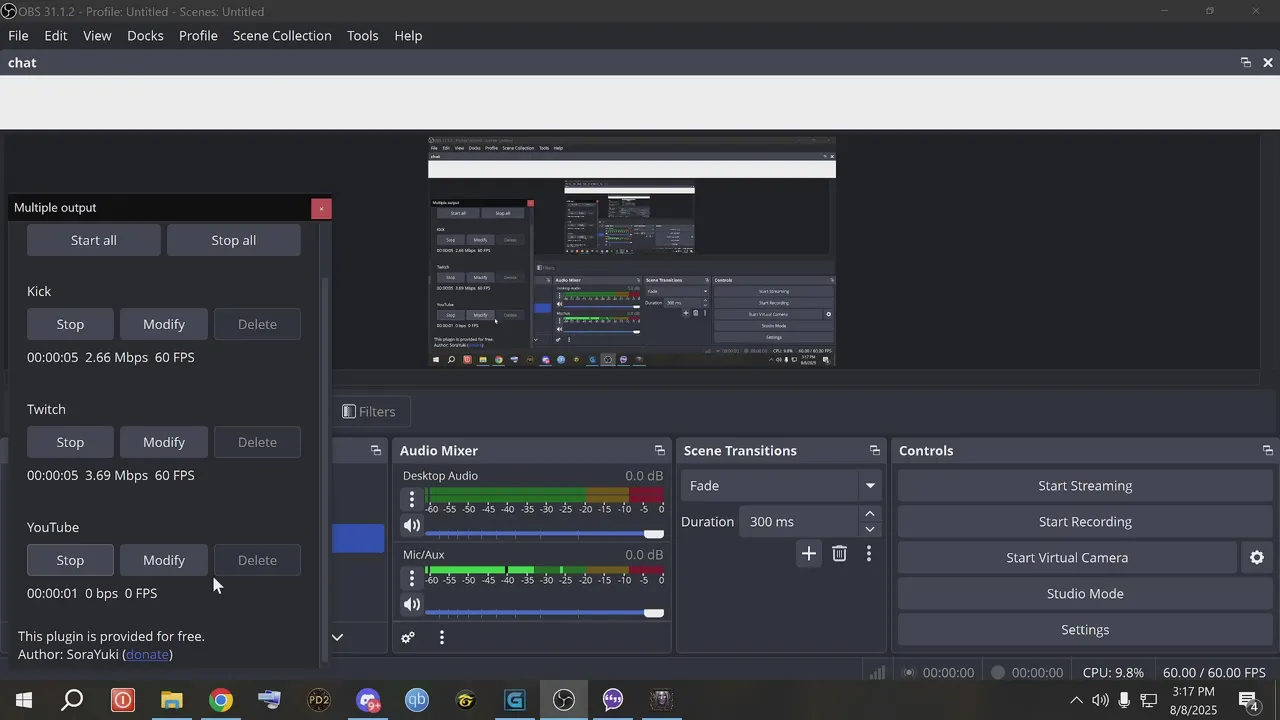Image resolution: width=1280 pixels, height=720 pixels.
Task: Open the donate link
Action: 147,654
